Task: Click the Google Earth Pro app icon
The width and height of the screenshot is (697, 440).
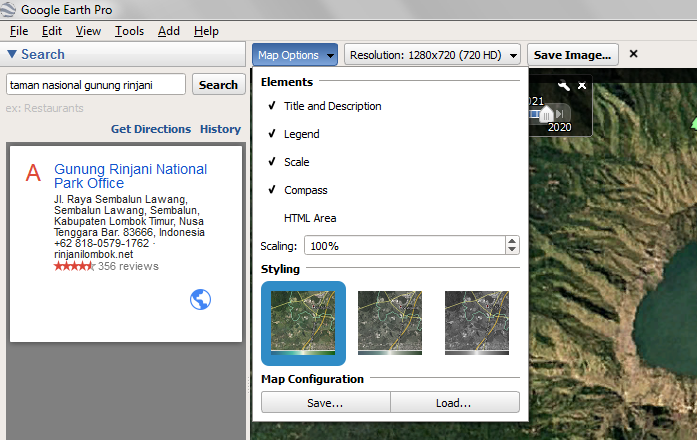Action: tap(8, 9)
